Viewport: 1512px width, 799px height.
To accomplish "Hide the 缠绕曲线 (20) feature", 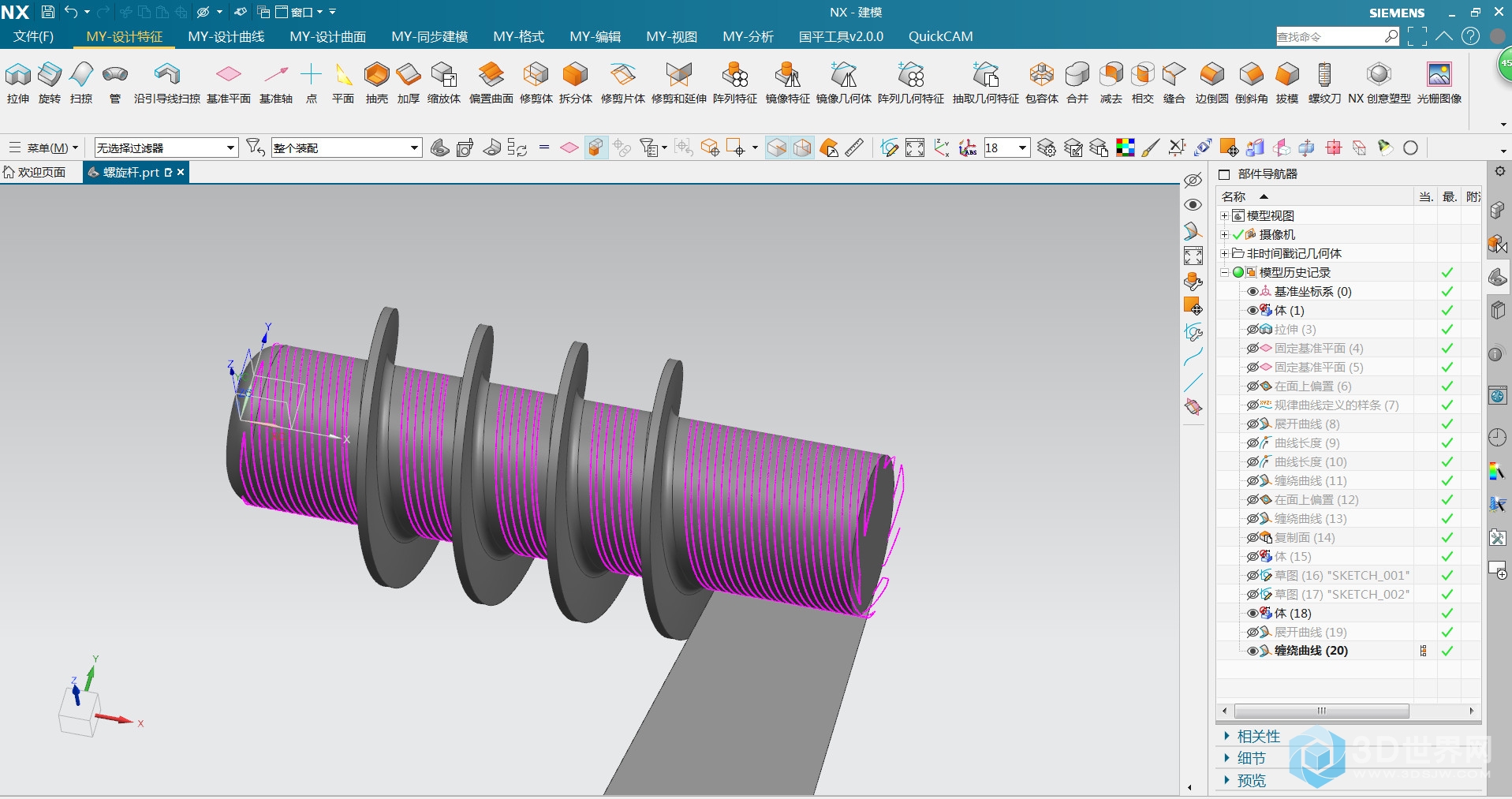I will tap(1253, 652).
